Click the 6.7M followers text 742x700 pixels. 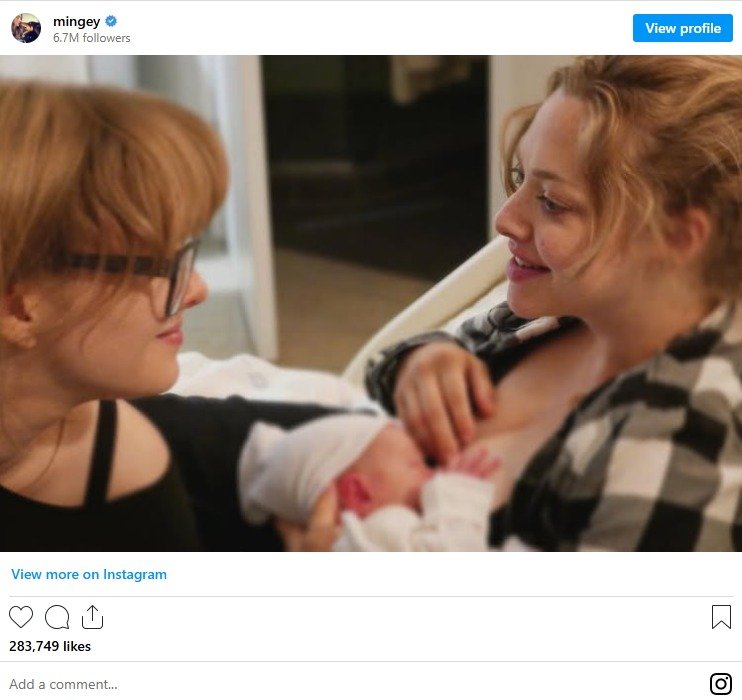(91, 38)
